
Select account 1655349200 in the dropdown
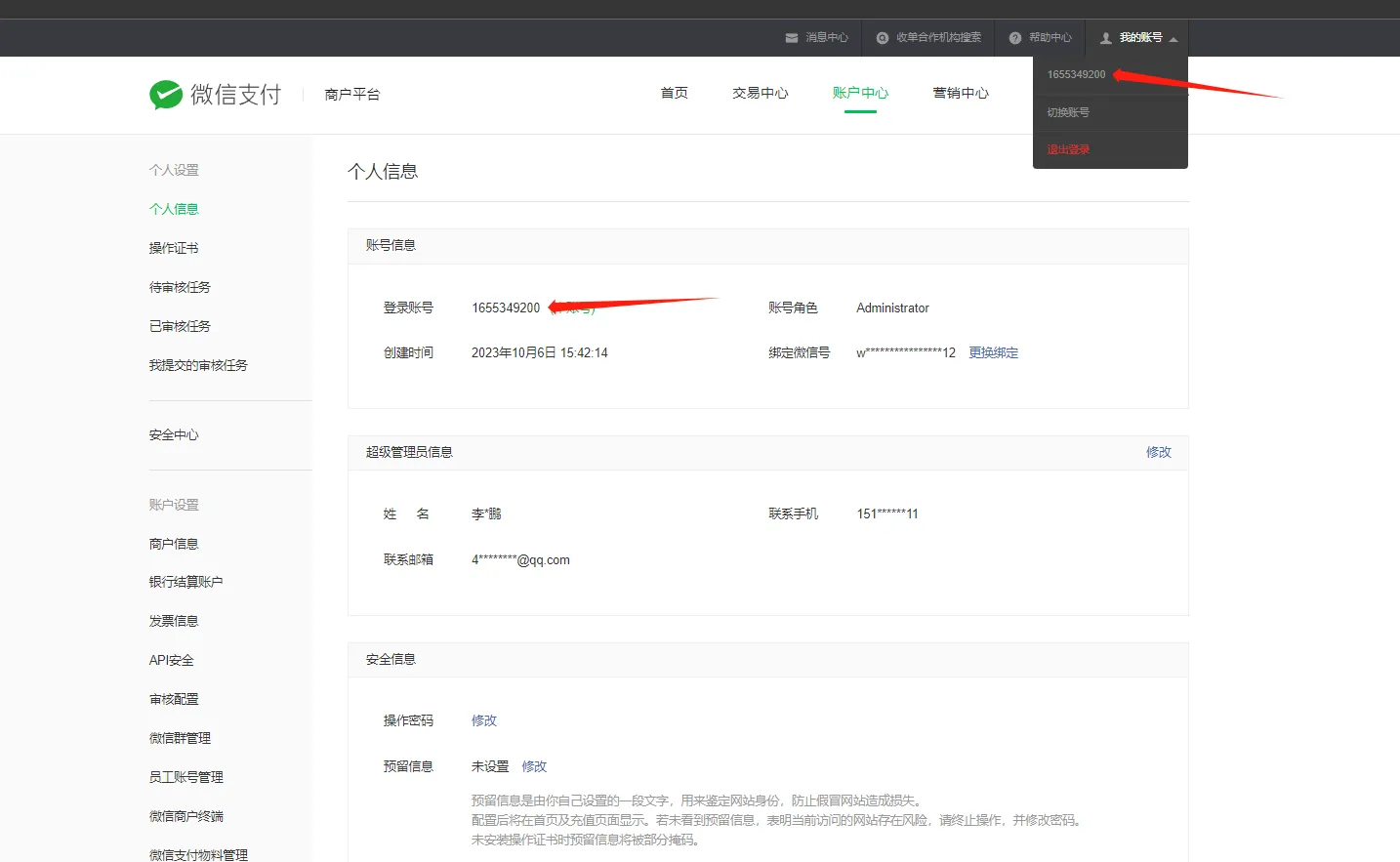[1076, 73]
